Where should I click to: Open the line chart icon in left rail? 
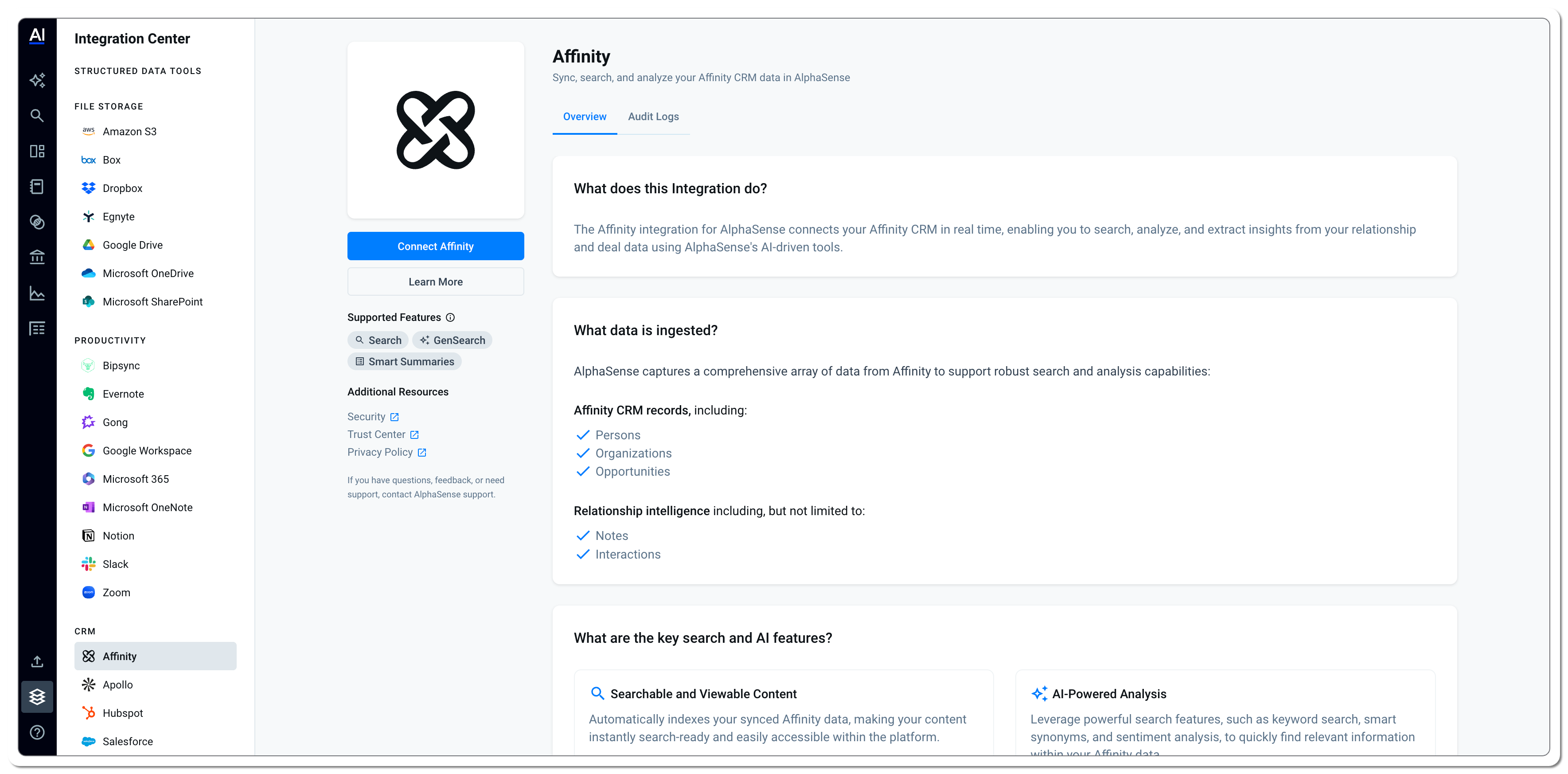point(37,293)
